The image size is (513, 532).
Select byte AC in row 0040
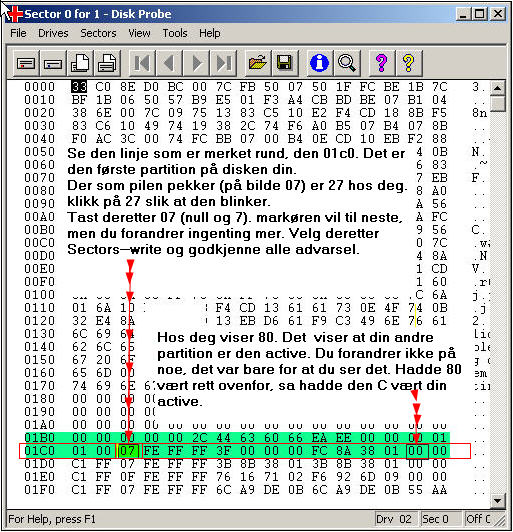click(103, 139)
